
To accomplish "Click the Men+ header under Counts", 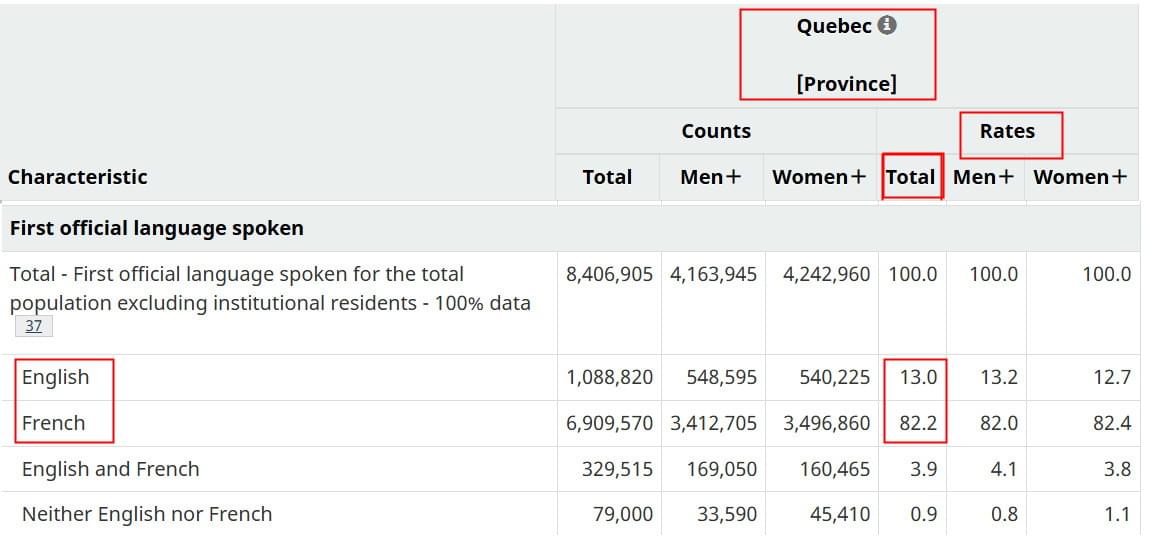I will coord(711,177).
